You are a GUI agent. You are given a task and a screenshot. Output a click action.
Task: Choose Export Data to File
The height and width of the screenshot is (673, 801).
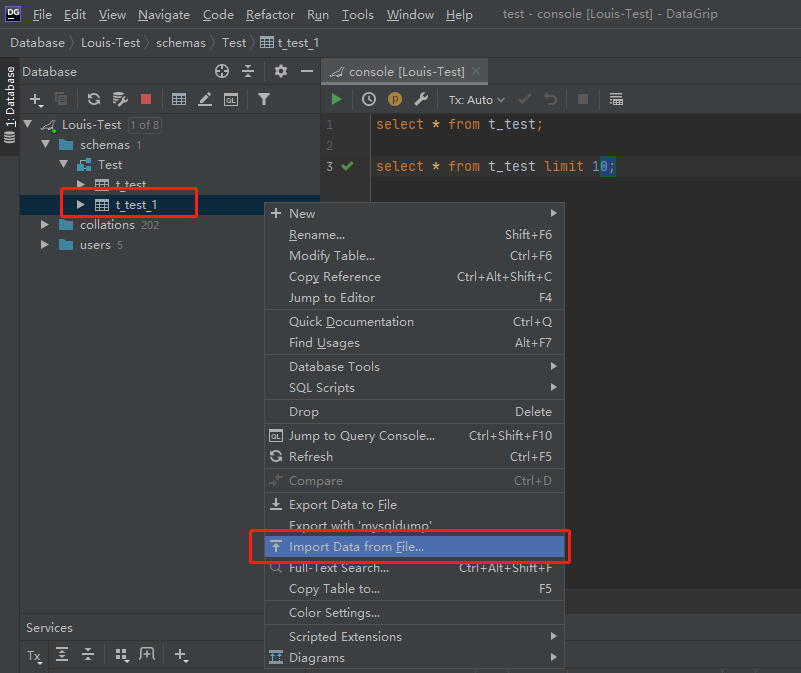click(414, 505)
